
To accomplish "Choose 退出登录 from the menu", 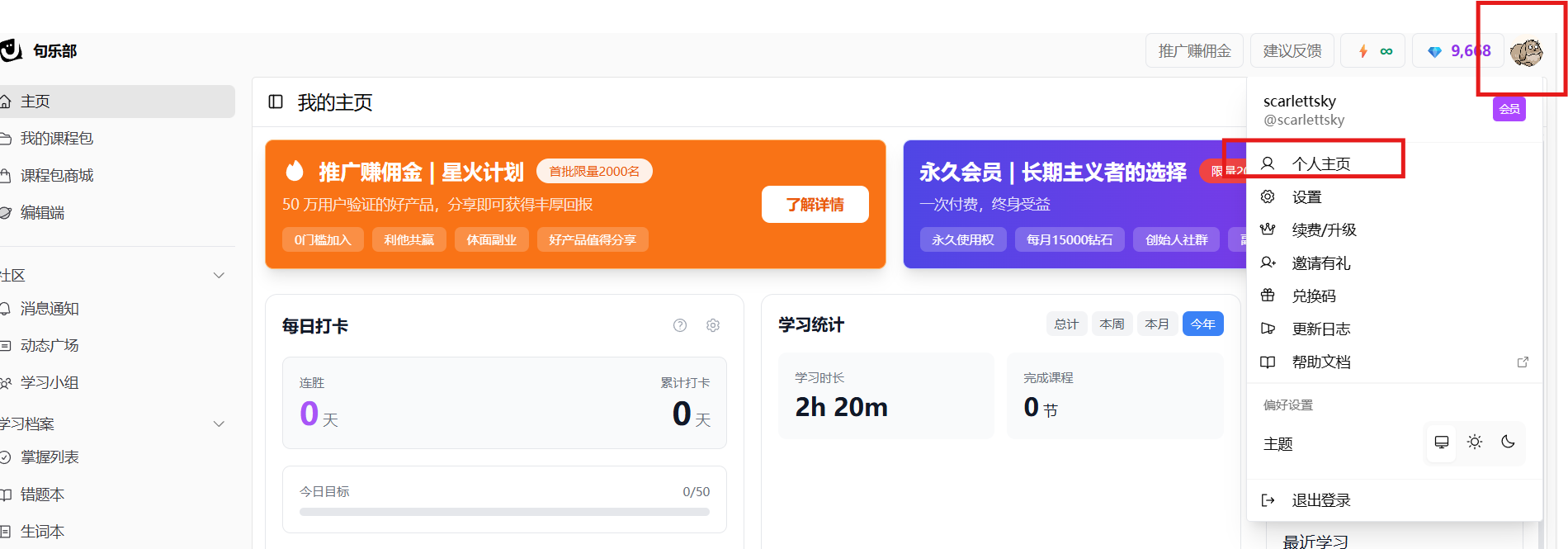I will [1320, 500].
